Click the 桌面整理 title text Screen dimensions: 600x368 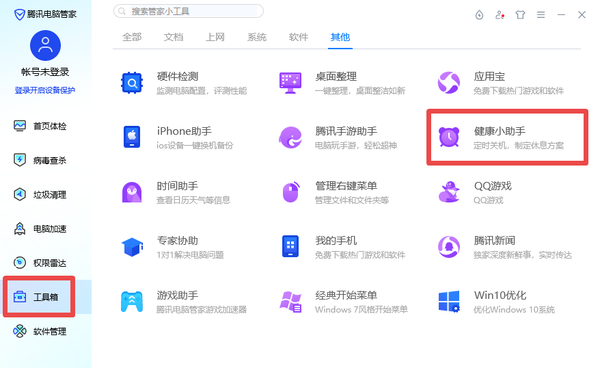[336, 77]
